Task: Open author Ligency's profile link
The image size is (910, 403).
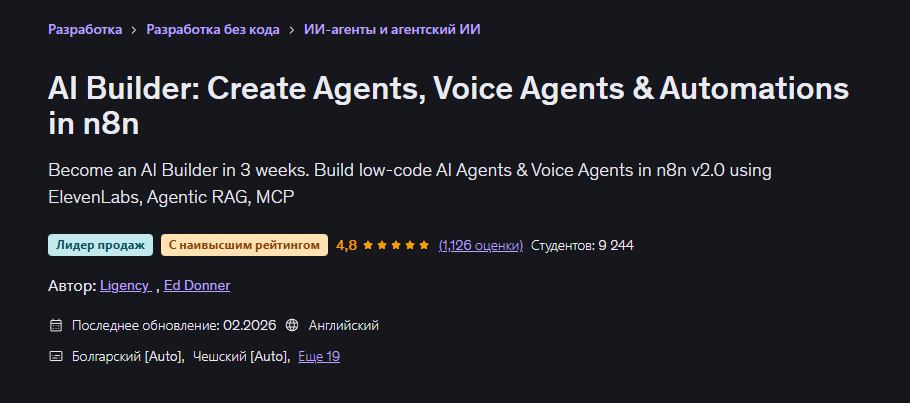Action: click(124, 286)
